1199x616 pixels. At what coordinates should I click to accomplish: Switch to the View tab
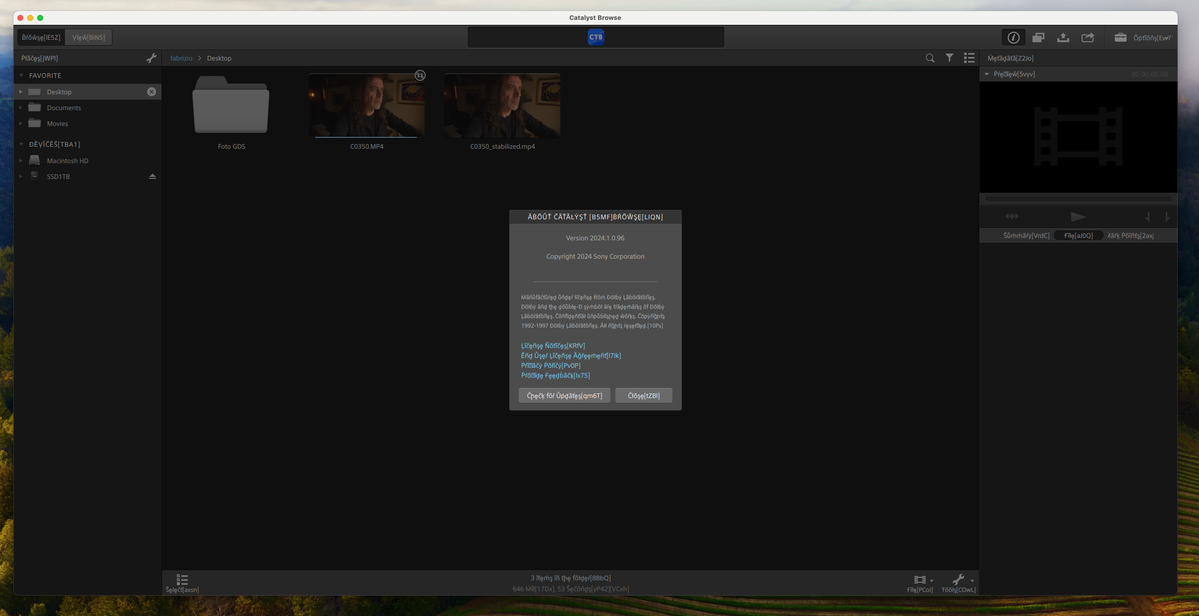coord(88,37)
